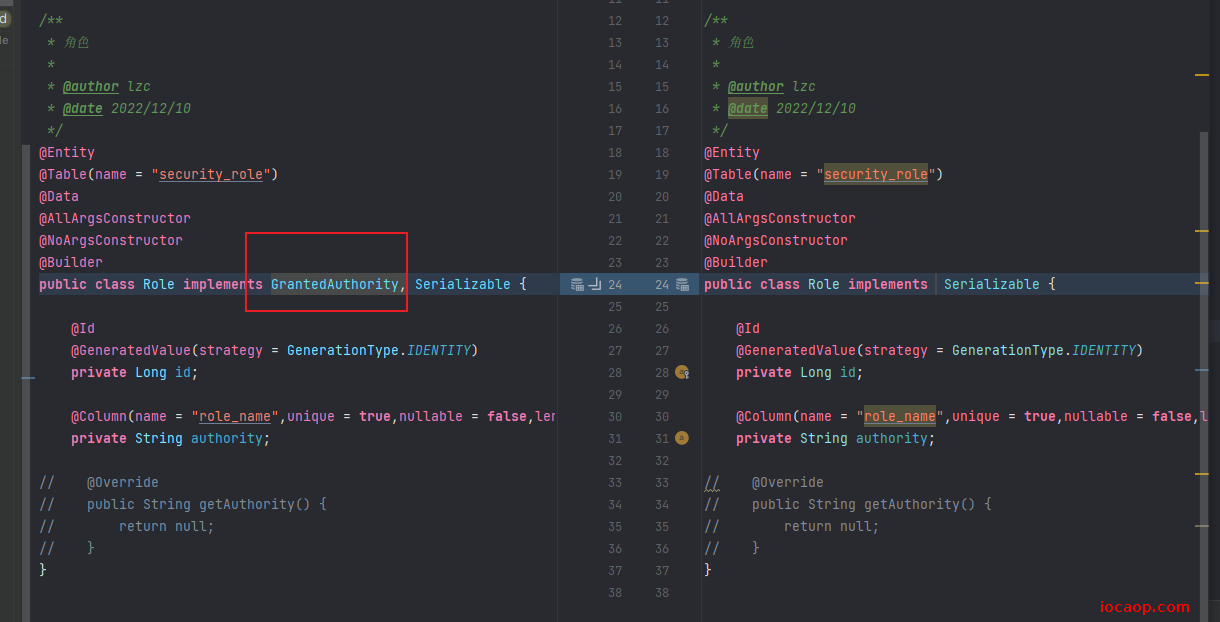Click @Entity annotation in the right pane
Image resolution: width=1220 pixels, height=622 pixels.
(732, 153)
